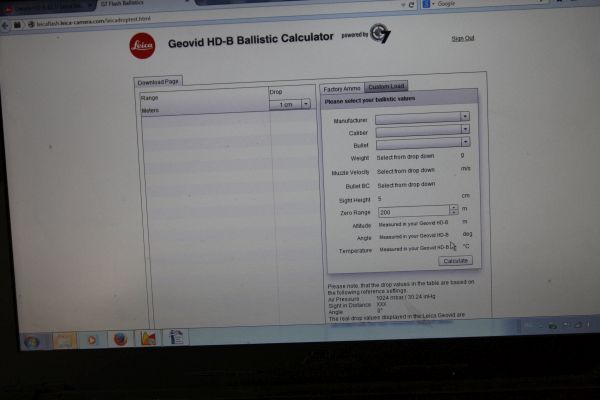Select the Download Page tab
This screenshot has height=400, width=600.
[158, 82]
